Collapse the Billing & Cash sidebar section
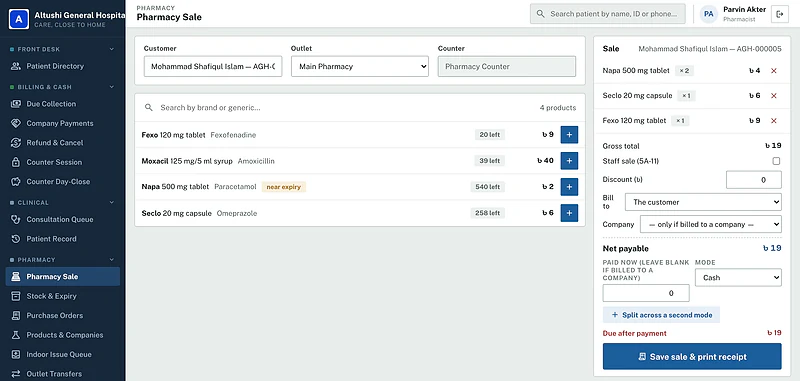The width and height of the screenshot is (800, 381). point(112,87)
